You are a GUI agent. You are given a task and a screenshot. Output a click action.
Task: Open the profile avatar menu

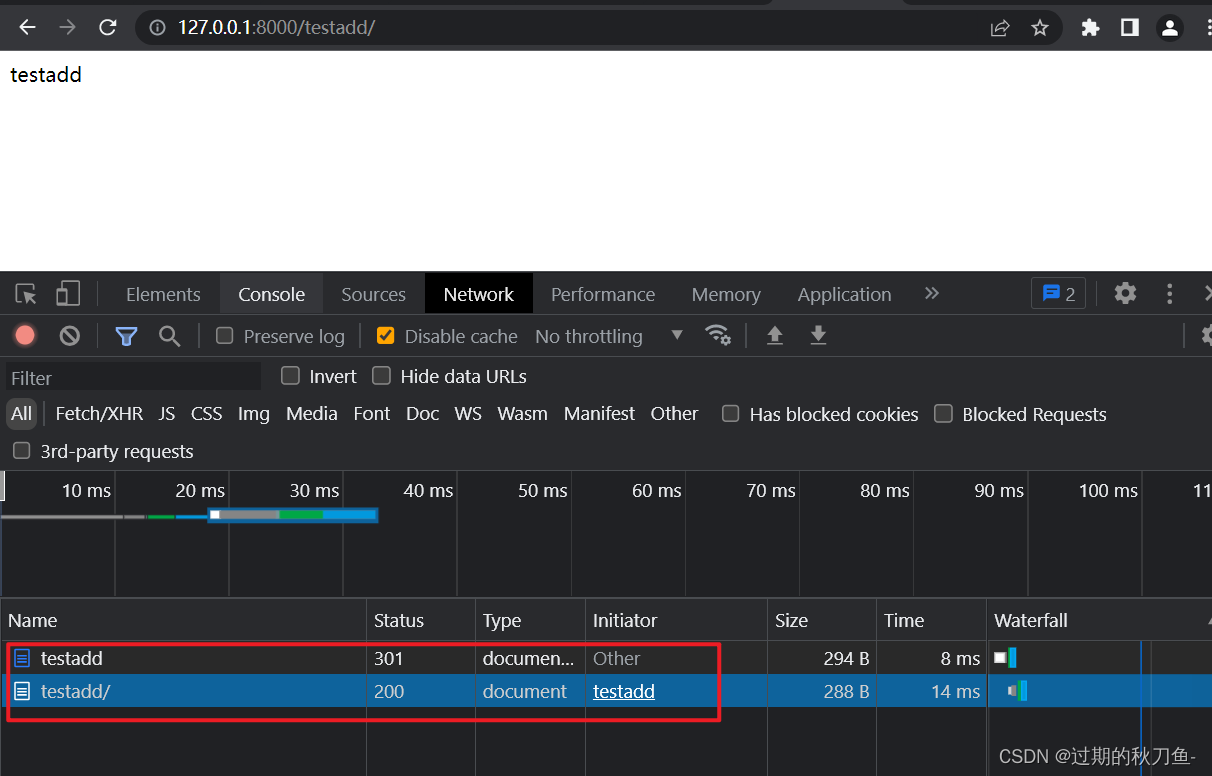click(1170, 28)
